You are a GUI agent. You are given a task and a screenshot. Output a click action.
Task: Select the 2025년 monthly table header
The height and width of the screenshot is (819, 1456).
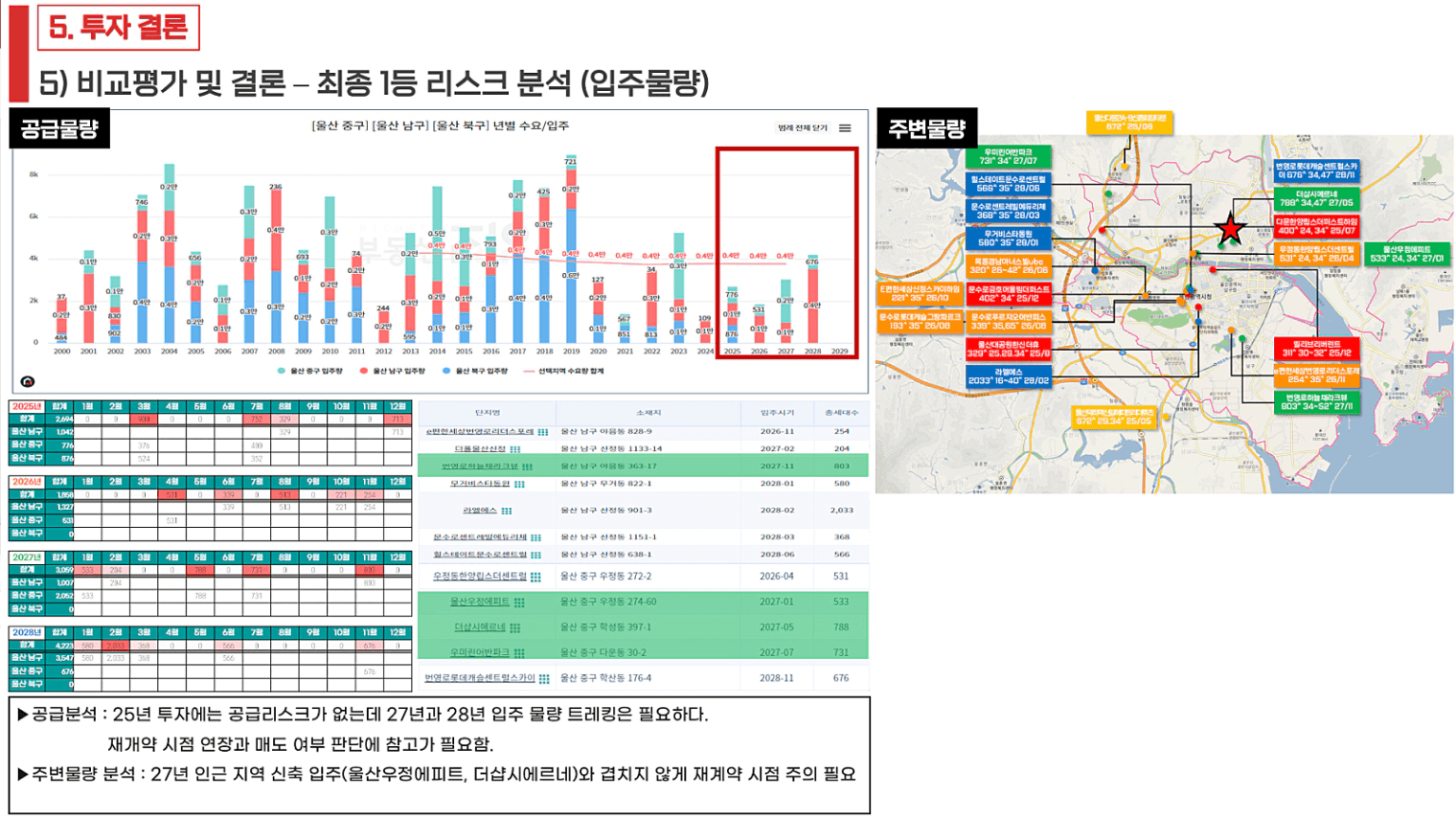(x=27, y=406)
